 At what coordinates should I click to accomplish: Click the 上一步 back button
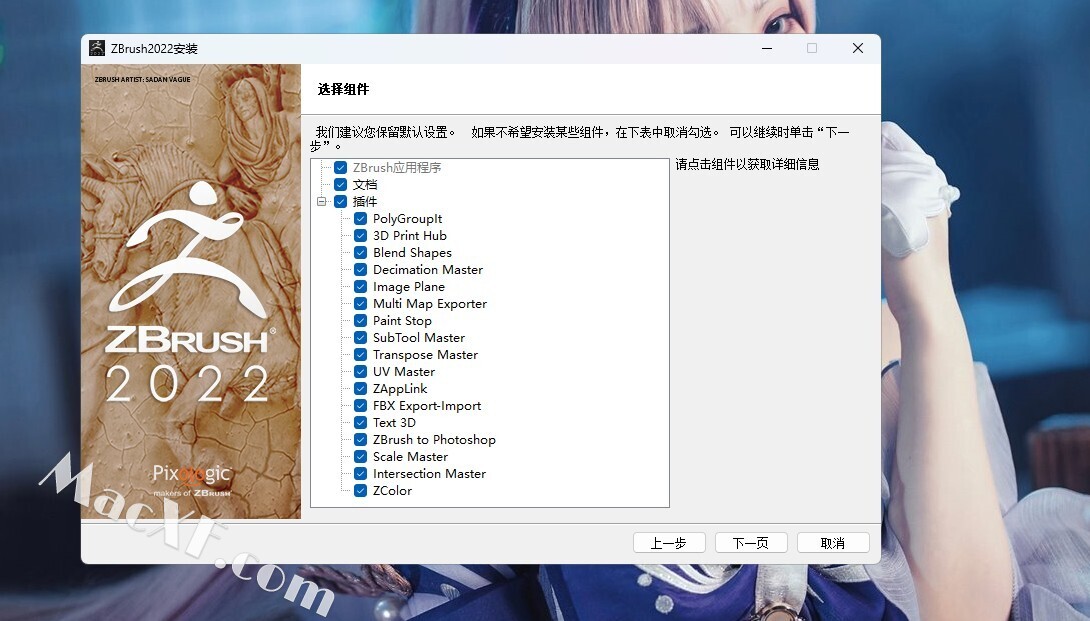pos(669,543)
